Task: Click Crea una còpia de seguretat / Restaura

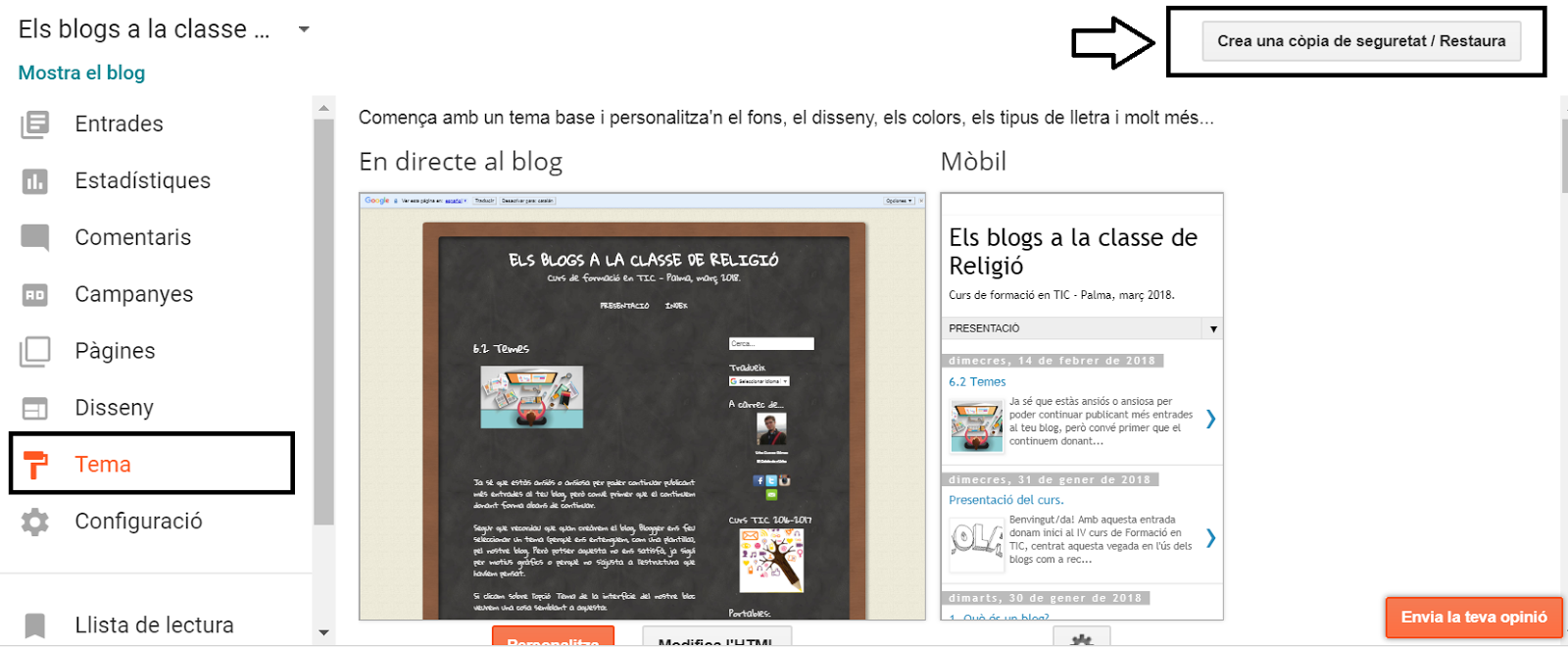Action: click(1361, 41)
